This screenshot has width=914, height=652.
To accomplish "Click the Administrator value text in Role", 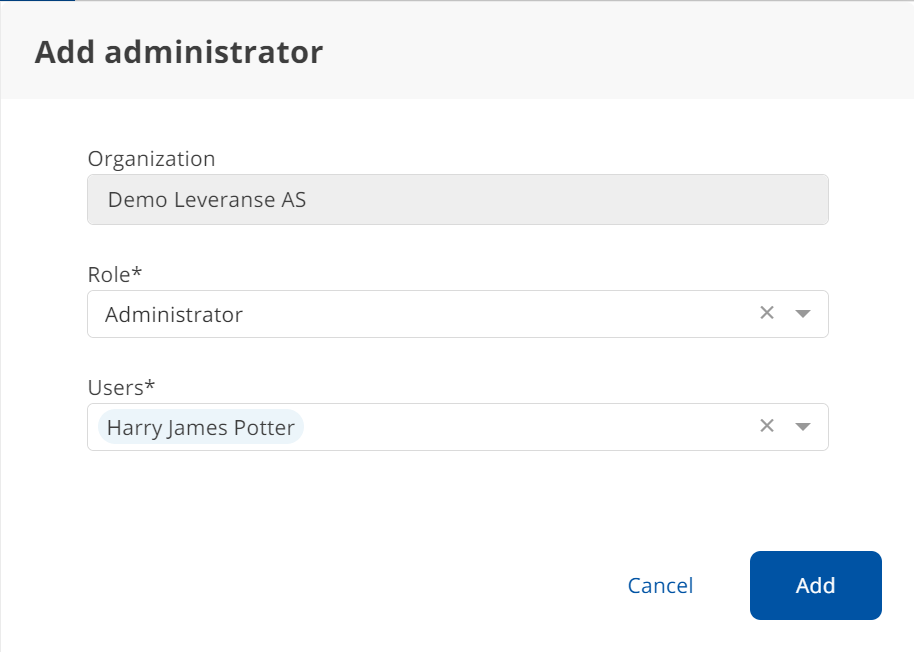I will tap(174, 315).
